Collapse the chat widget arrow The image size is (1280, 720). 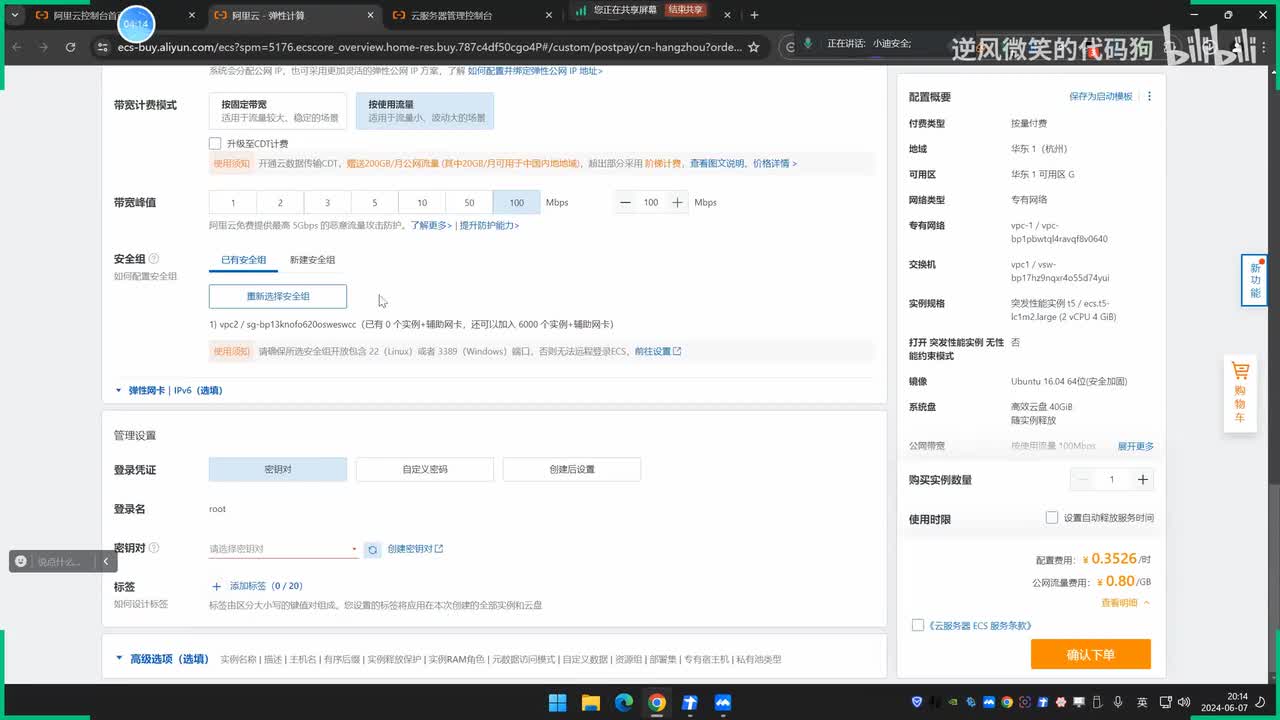[105, 562]
